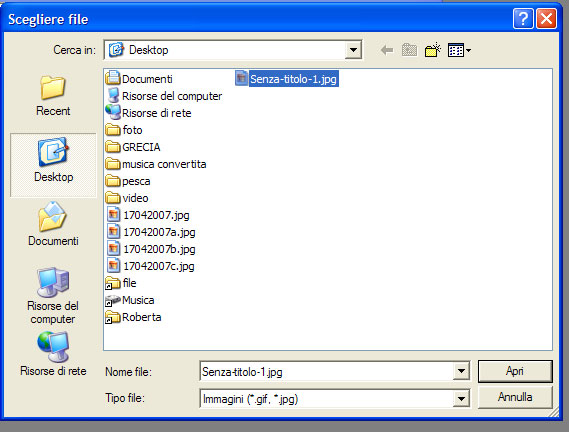Expand the Cerca in Desktop dropdown
Screen dimensions: 569x432
click(x=353, y=50)
